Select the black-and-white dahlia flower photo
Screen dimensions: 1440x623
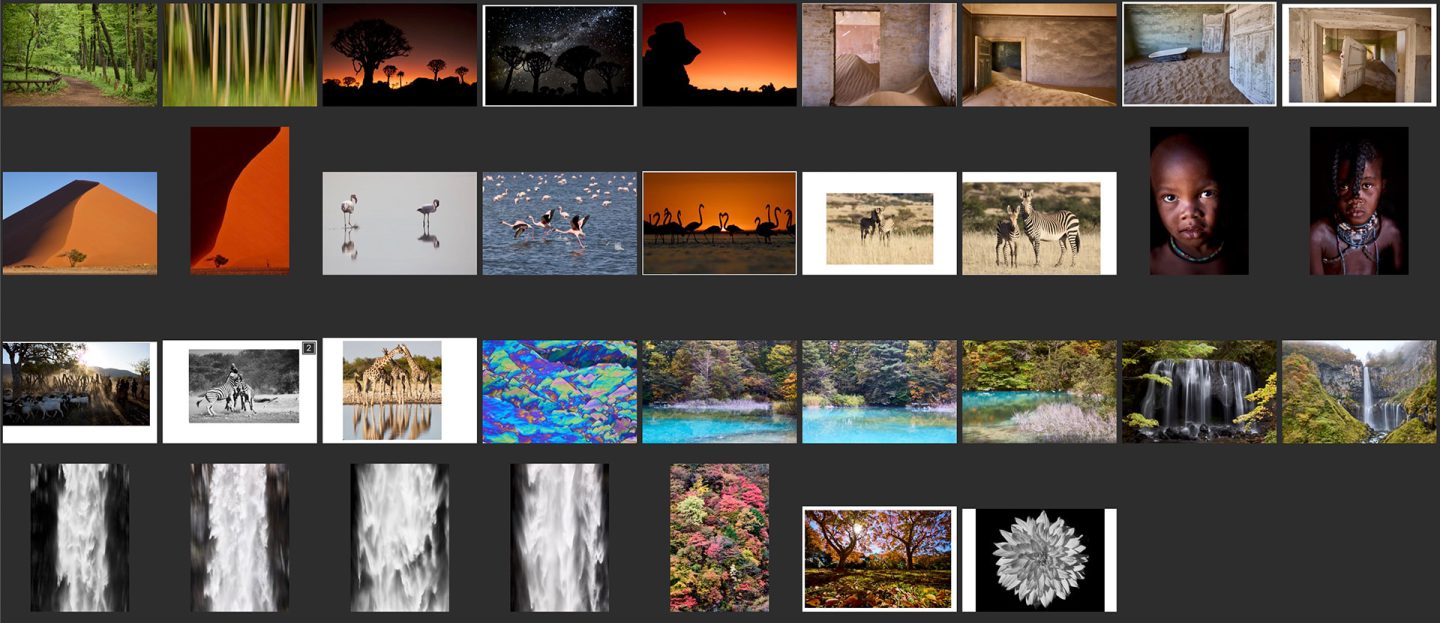click(x=1040, y=560)
